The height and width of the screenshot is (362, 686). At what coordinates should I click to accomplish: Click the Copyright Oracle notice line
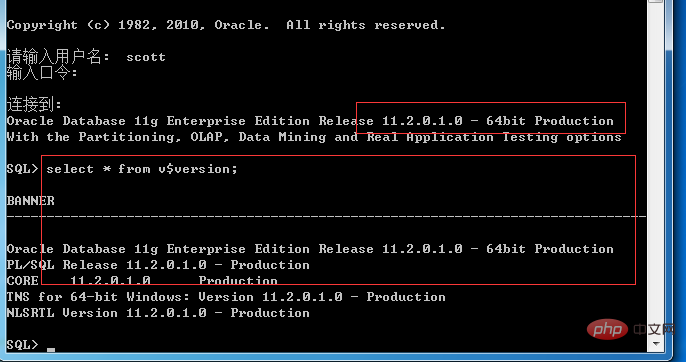[226, 25]
